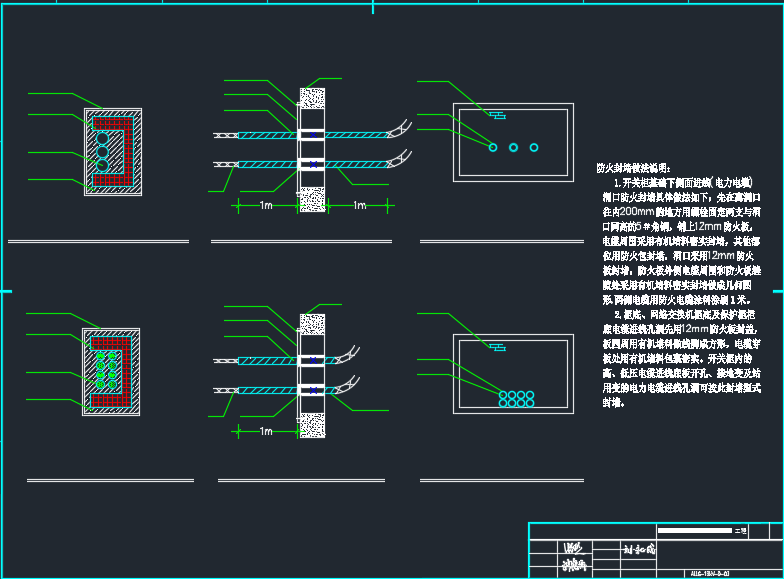Select the cluster of eight cyan circles in the lower-right plan

(x=516, y=399)
